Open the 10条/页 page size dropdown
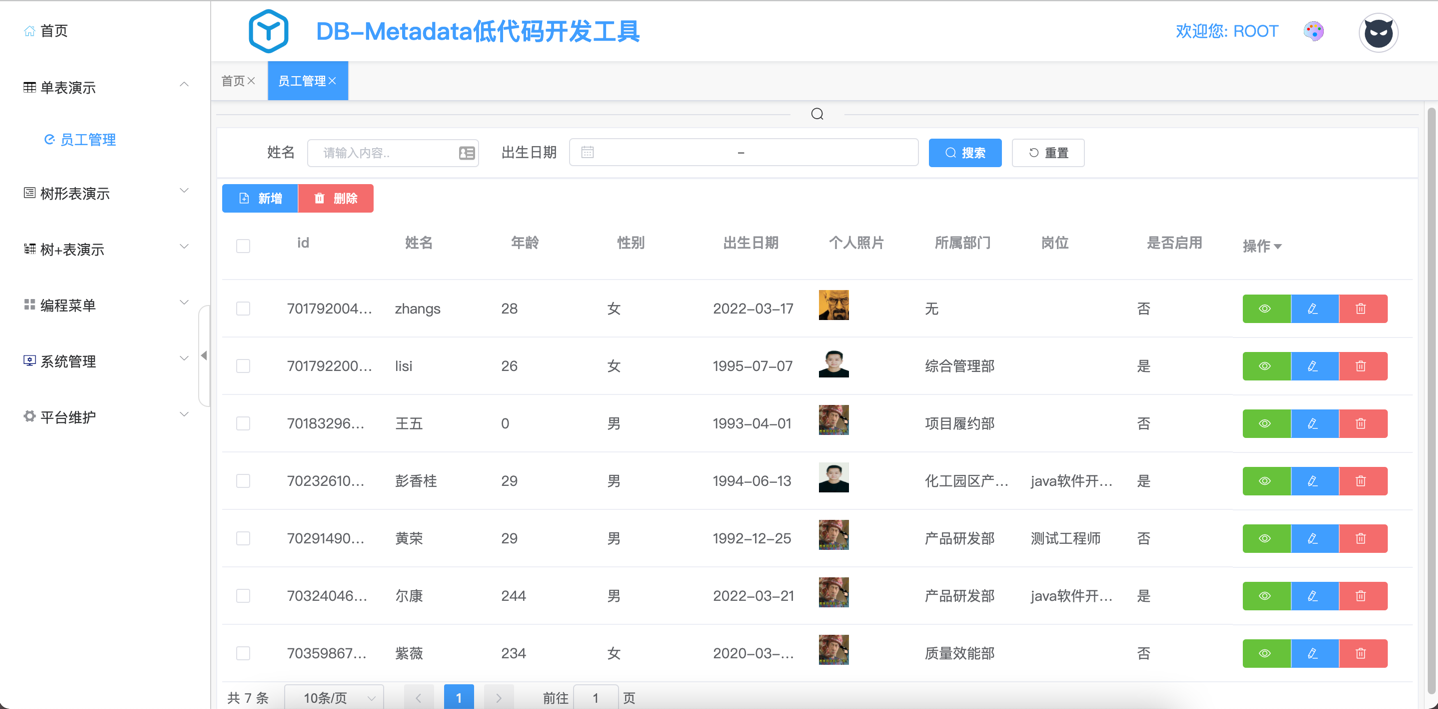This screenshot has width=1438, height=709. pyautogui.click(x=335, y=698)
